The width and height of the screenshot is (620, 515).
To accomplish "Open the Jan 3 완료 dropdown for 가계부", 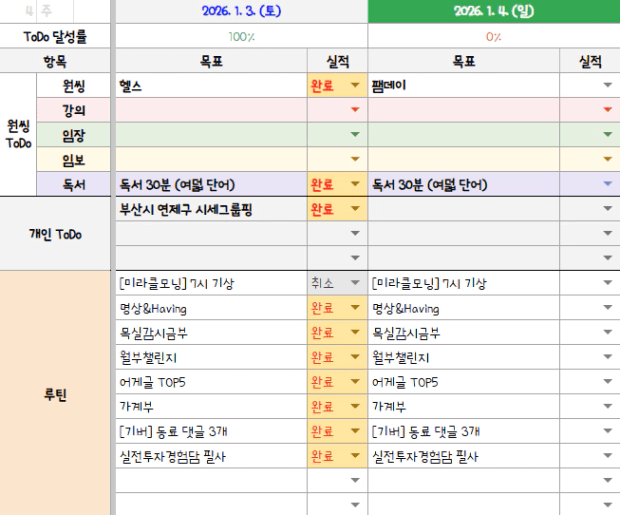I will point(355,406).
